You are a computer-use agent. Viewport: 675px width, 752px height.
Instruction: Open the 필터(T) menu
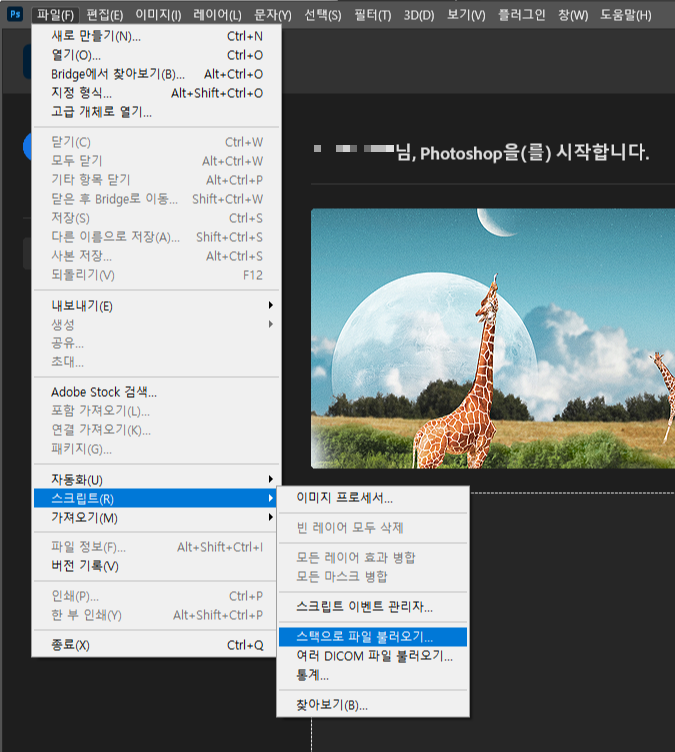[x=373, y=15]
